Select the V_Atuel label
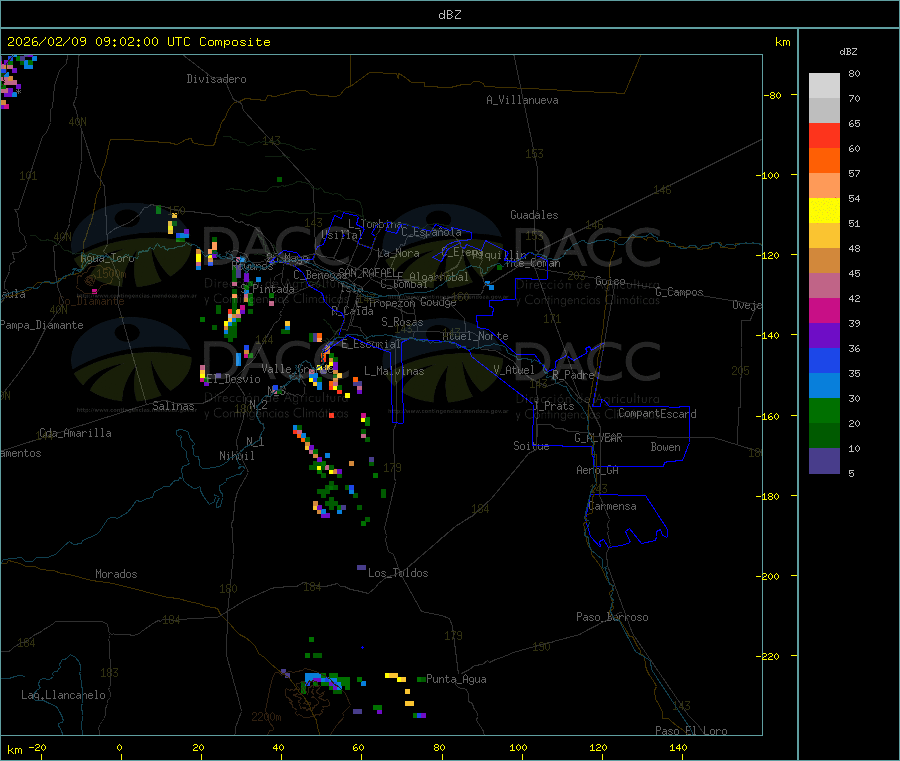The image size is (900, 761). click(x=514, y=370)
